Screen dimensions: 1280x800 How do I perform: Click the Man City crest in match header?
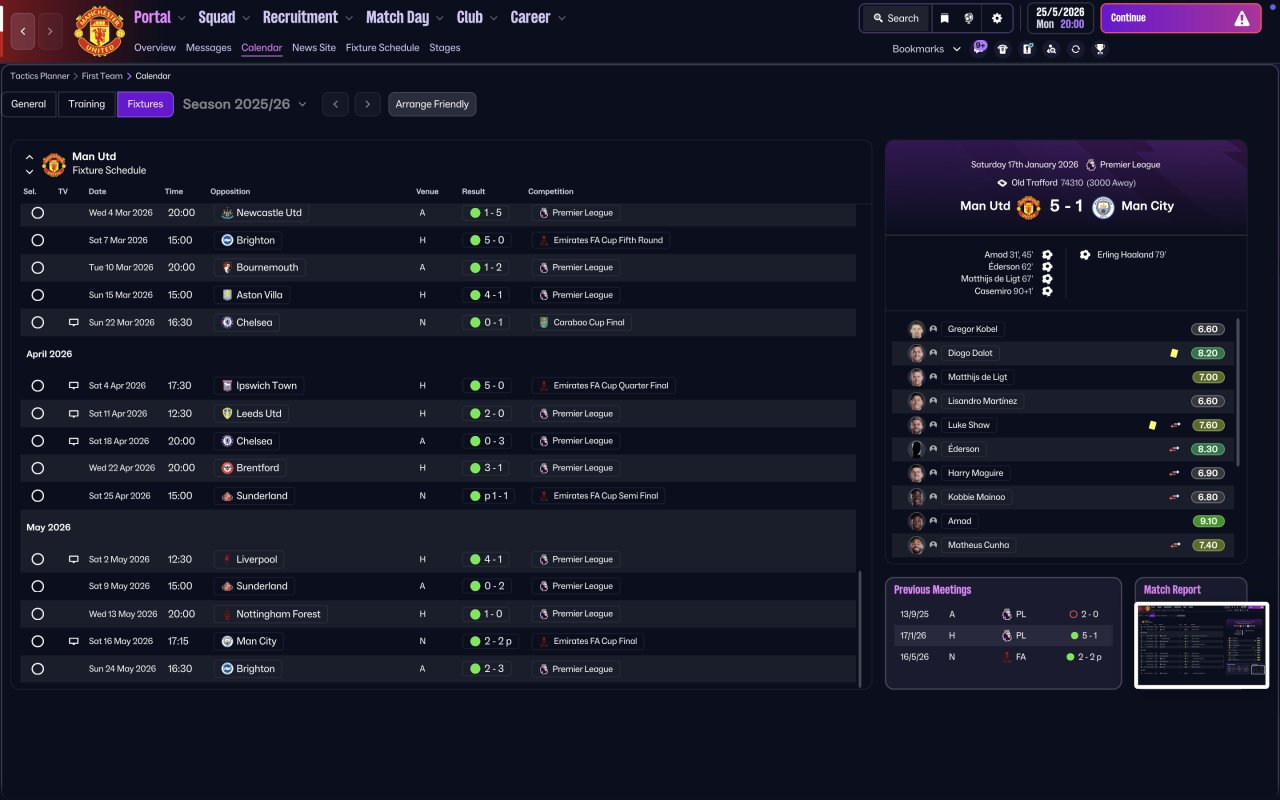point(1103,207)
